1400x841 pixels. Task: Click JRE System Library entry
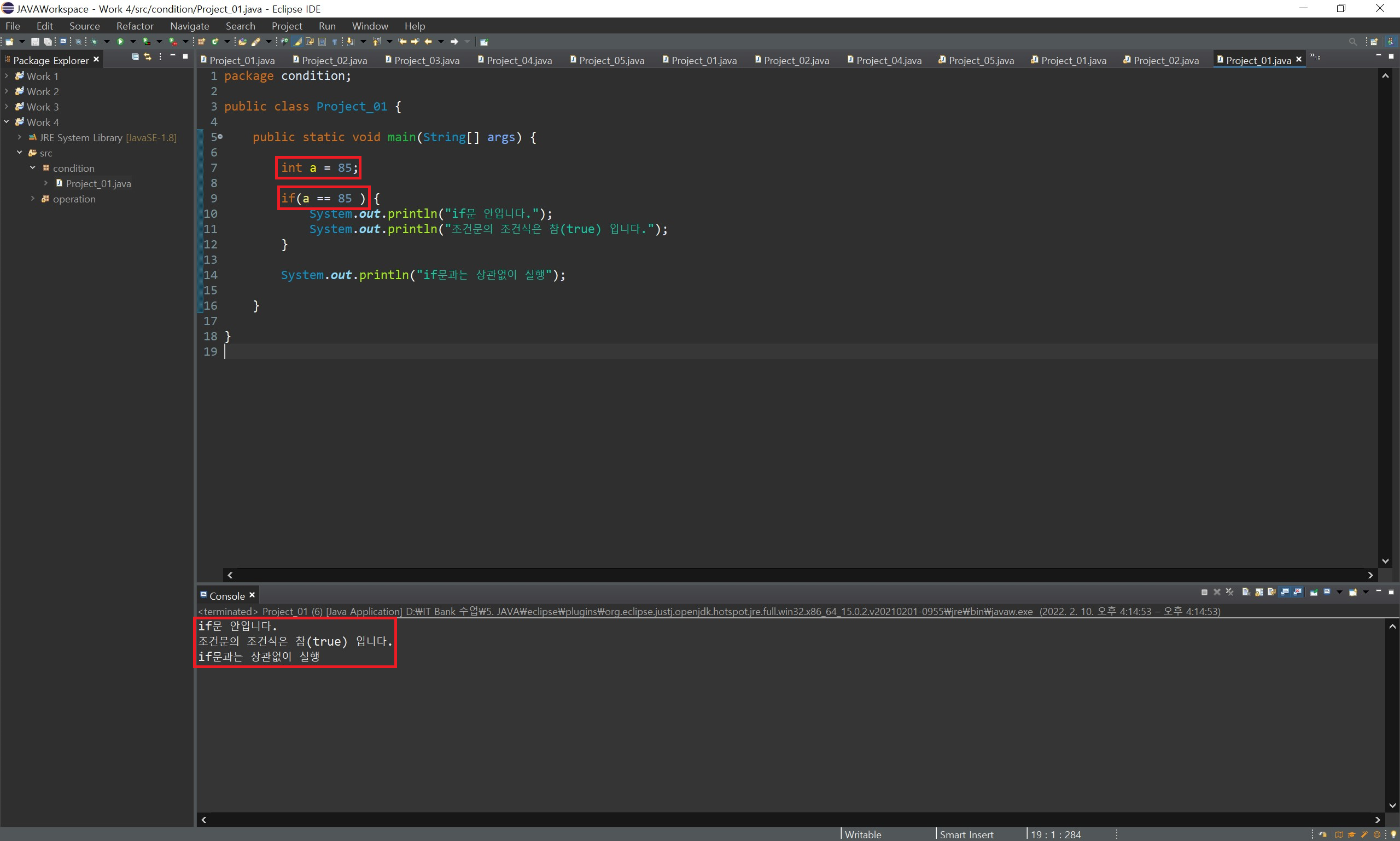(x=81, y=138)
